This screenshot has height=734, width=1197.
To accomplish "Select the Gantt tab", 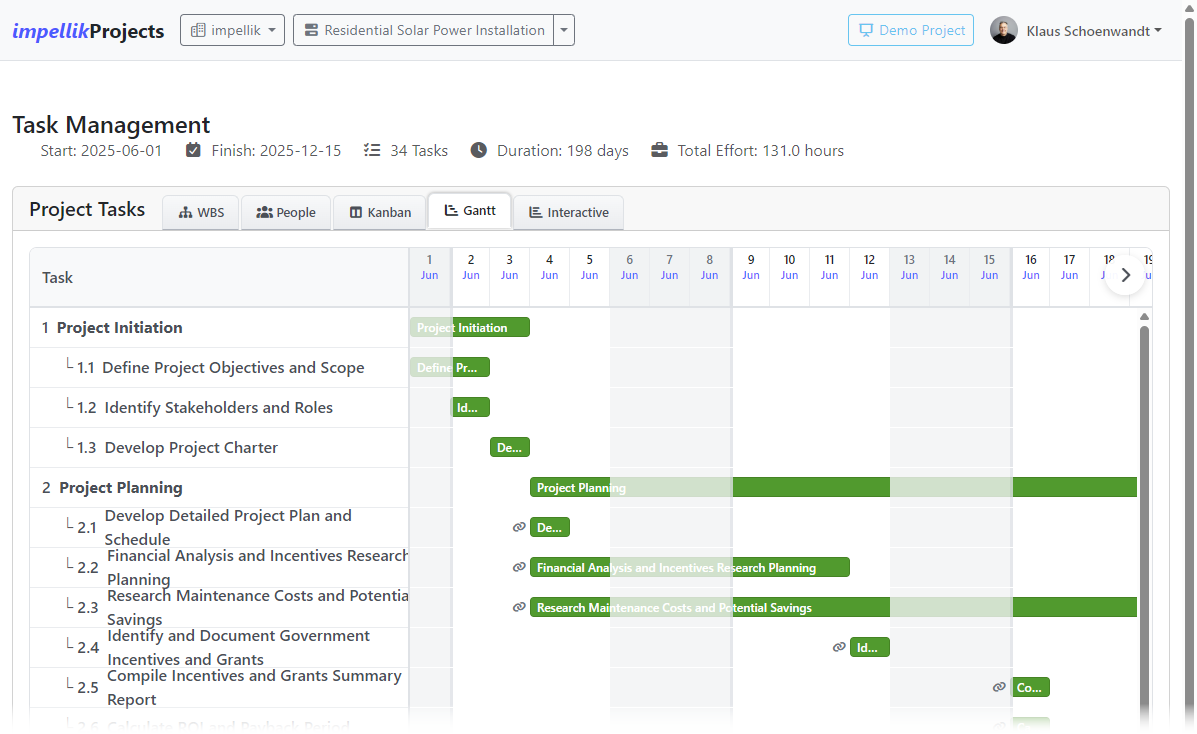I will pos(470,211).
